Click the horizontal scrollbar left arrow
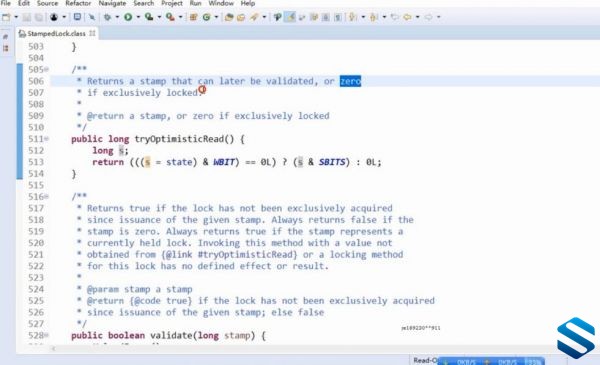Screen dimensions: 600x365 click(54, 349)
